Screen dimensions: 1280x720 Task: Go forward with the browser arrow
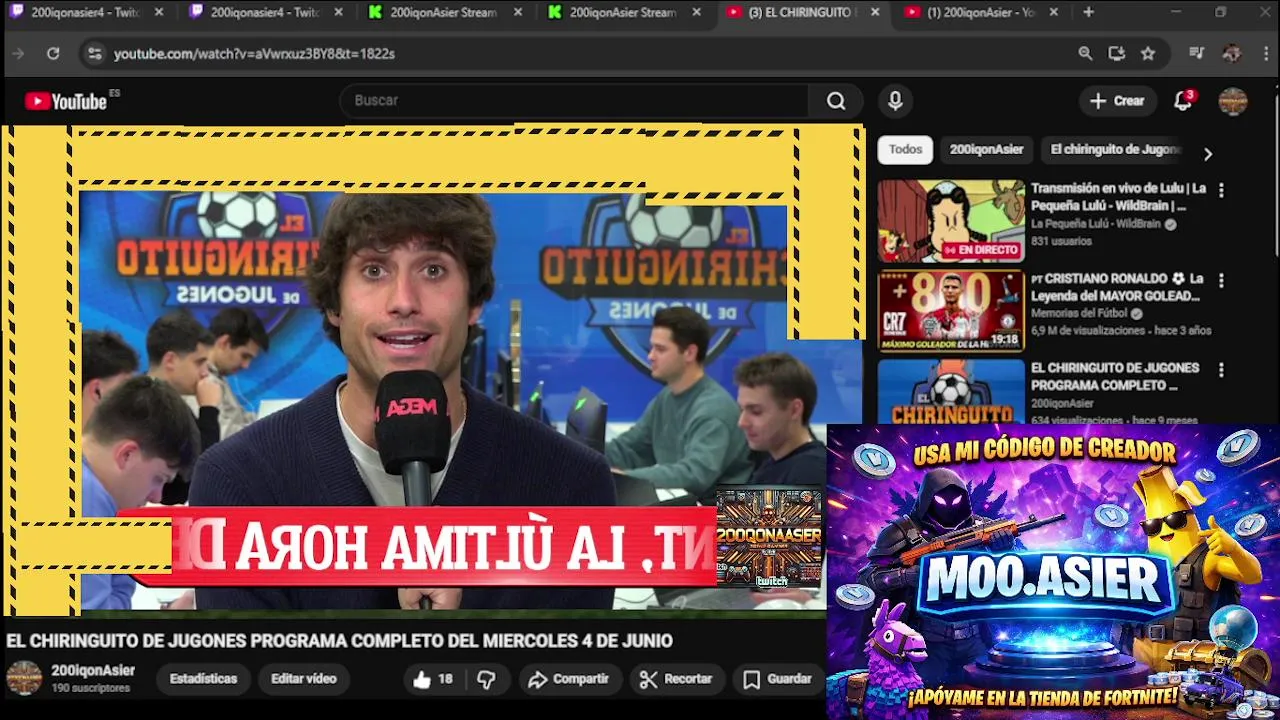point(18,54)
